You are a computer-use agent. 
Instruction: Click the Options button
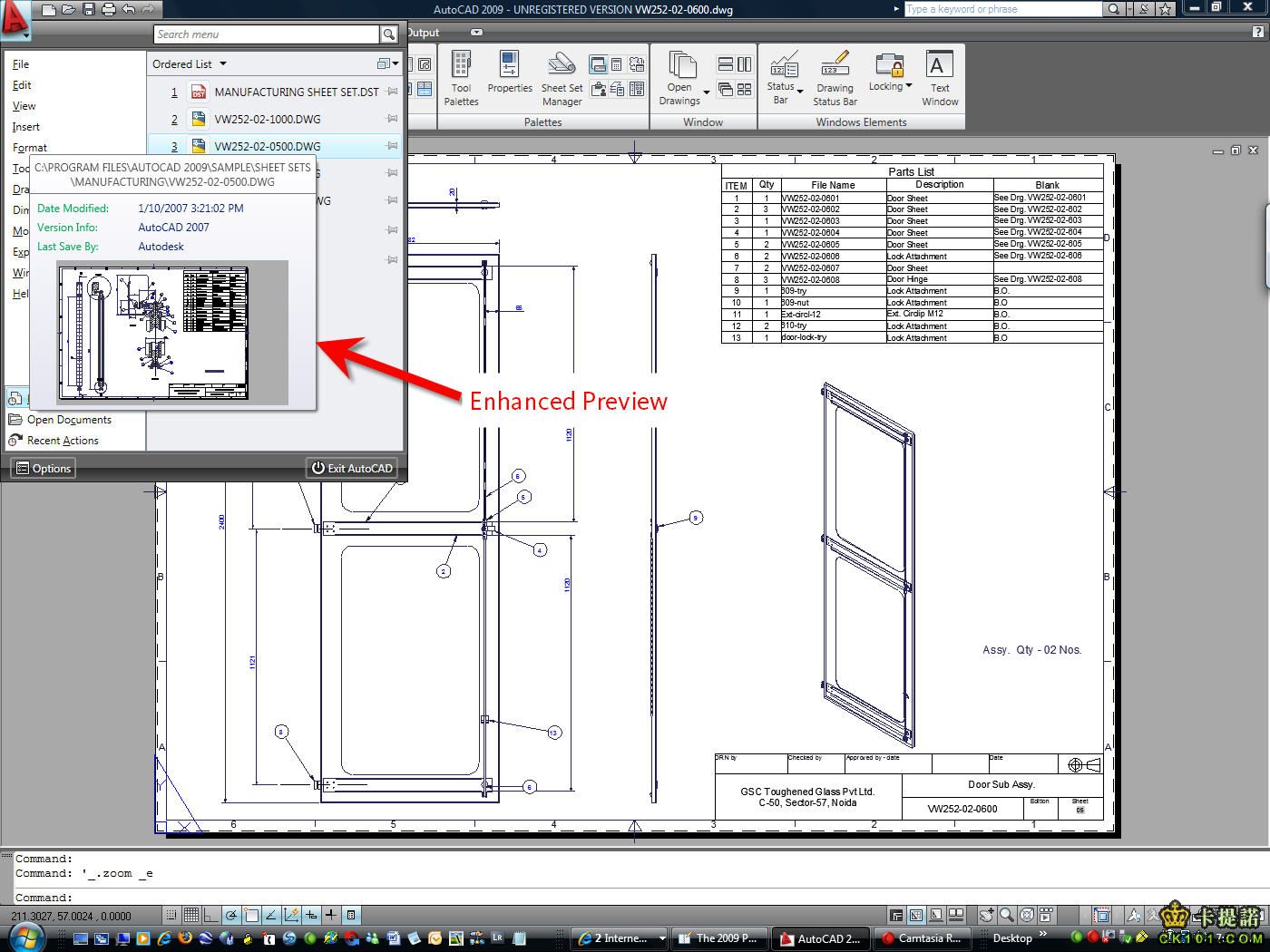click(43, 468)
